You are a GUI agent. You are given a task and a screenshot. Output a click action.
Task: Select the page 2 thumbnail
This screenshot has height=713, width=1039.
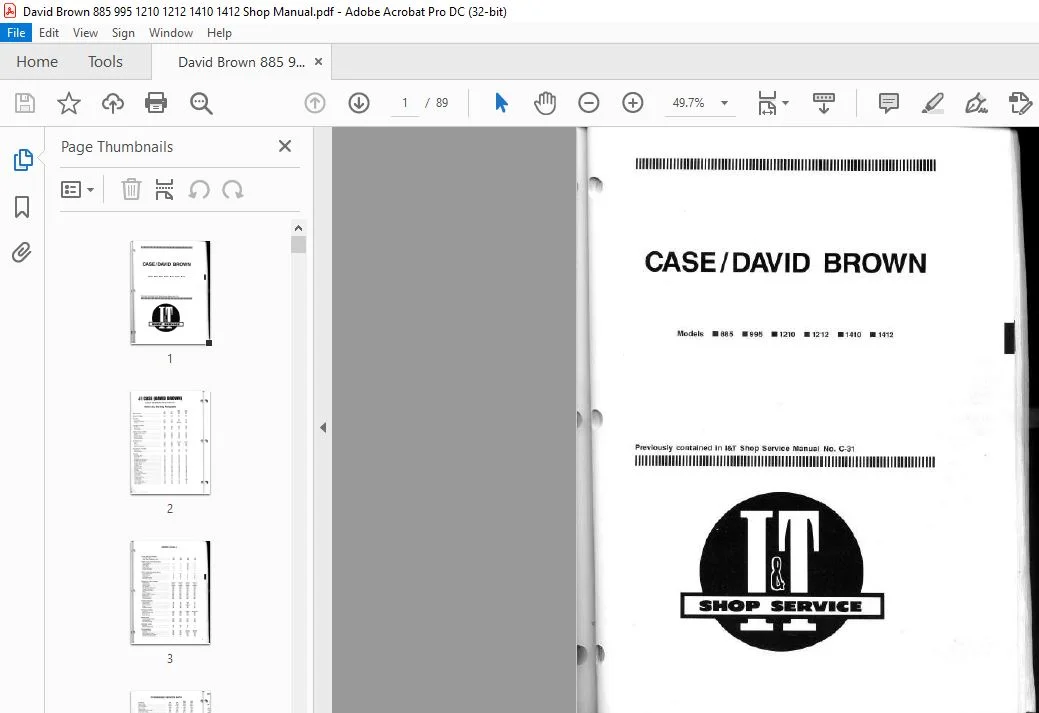click(170, 443)
